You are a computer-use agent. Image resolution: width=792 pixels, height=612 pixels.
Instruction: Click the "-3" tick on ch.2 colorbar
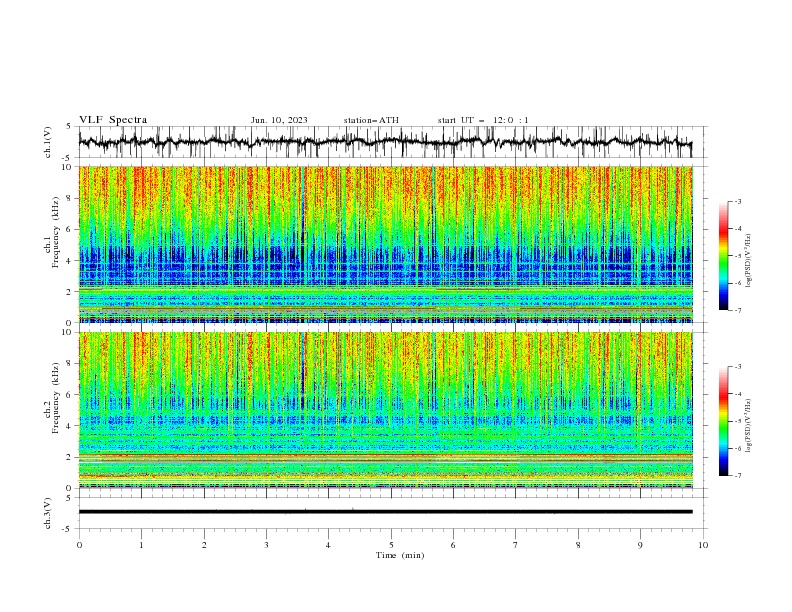coord(738,367)
